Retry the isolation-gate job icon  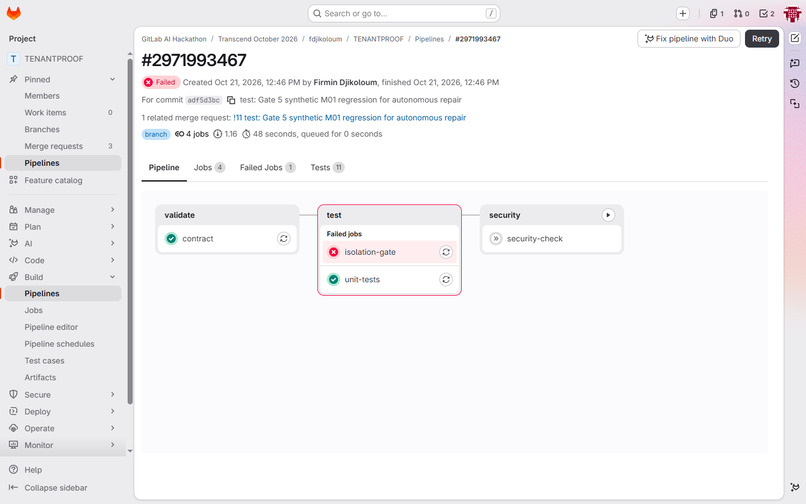point(446,252)
